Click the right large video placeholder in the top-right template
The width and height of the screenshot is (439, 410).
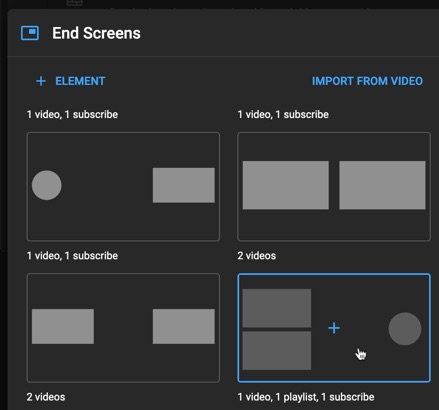pyautogui.click(x=382, y=185)
